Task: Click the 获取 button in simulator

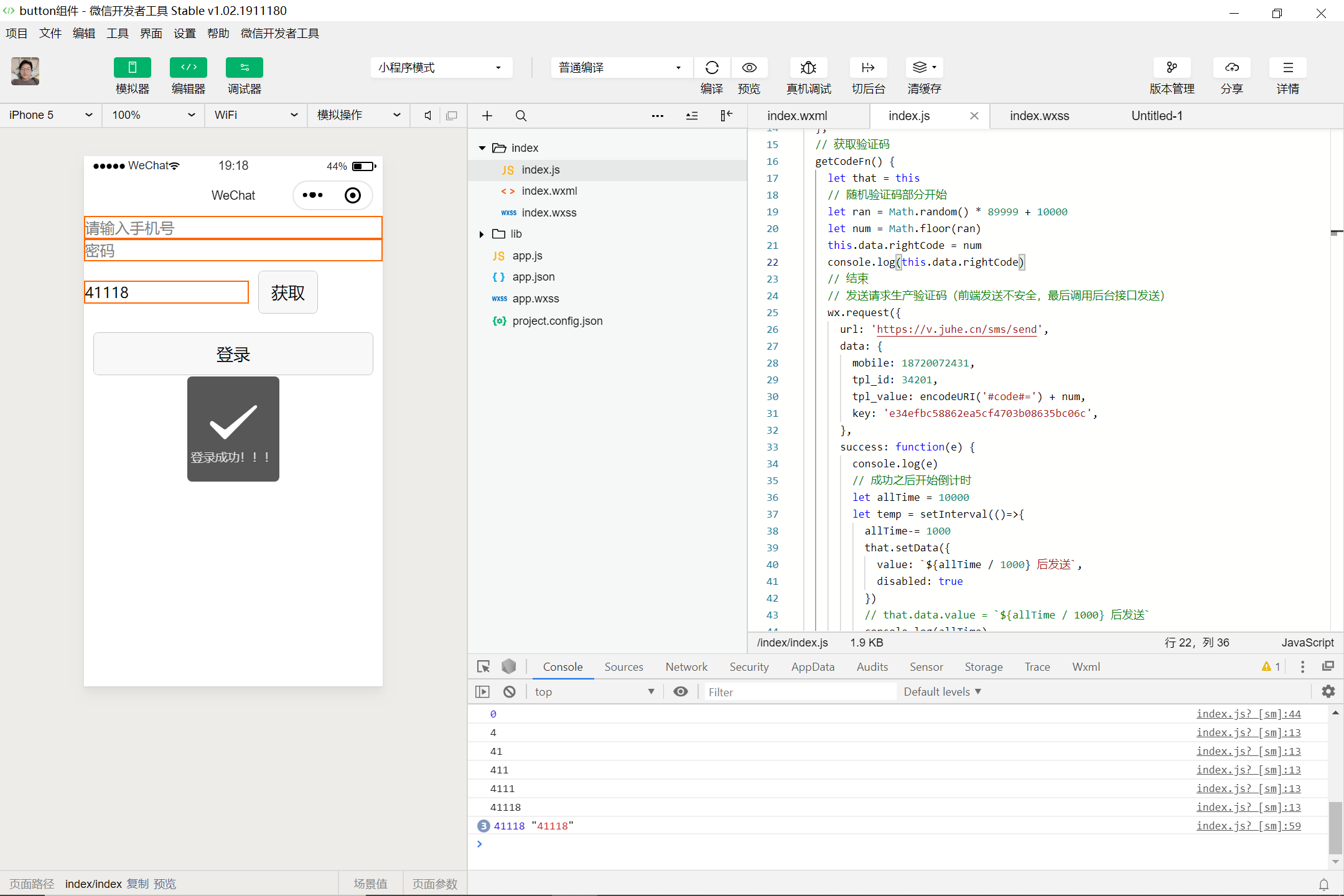Action: point(288,292)
